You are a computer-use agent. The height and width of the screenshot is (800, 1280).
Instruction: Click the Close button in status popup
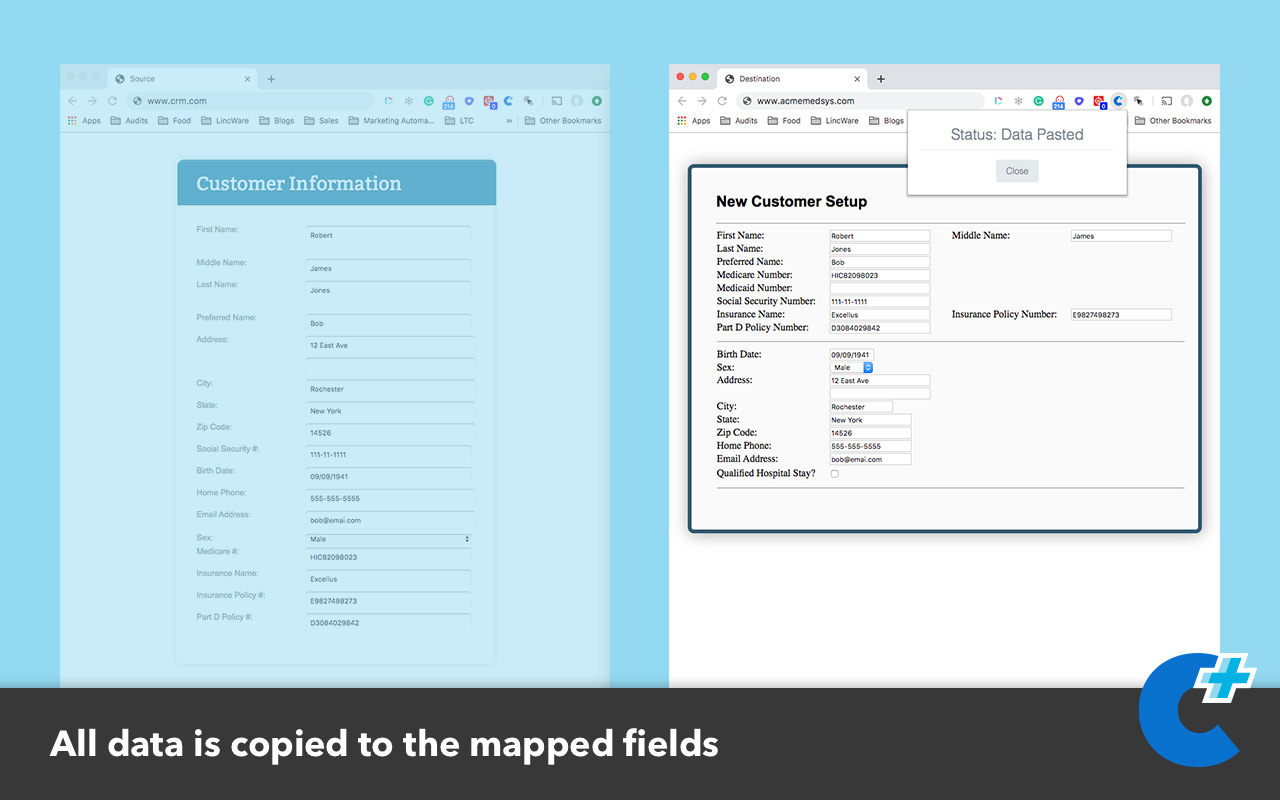pyautogui.click(x=1017, y=171)
